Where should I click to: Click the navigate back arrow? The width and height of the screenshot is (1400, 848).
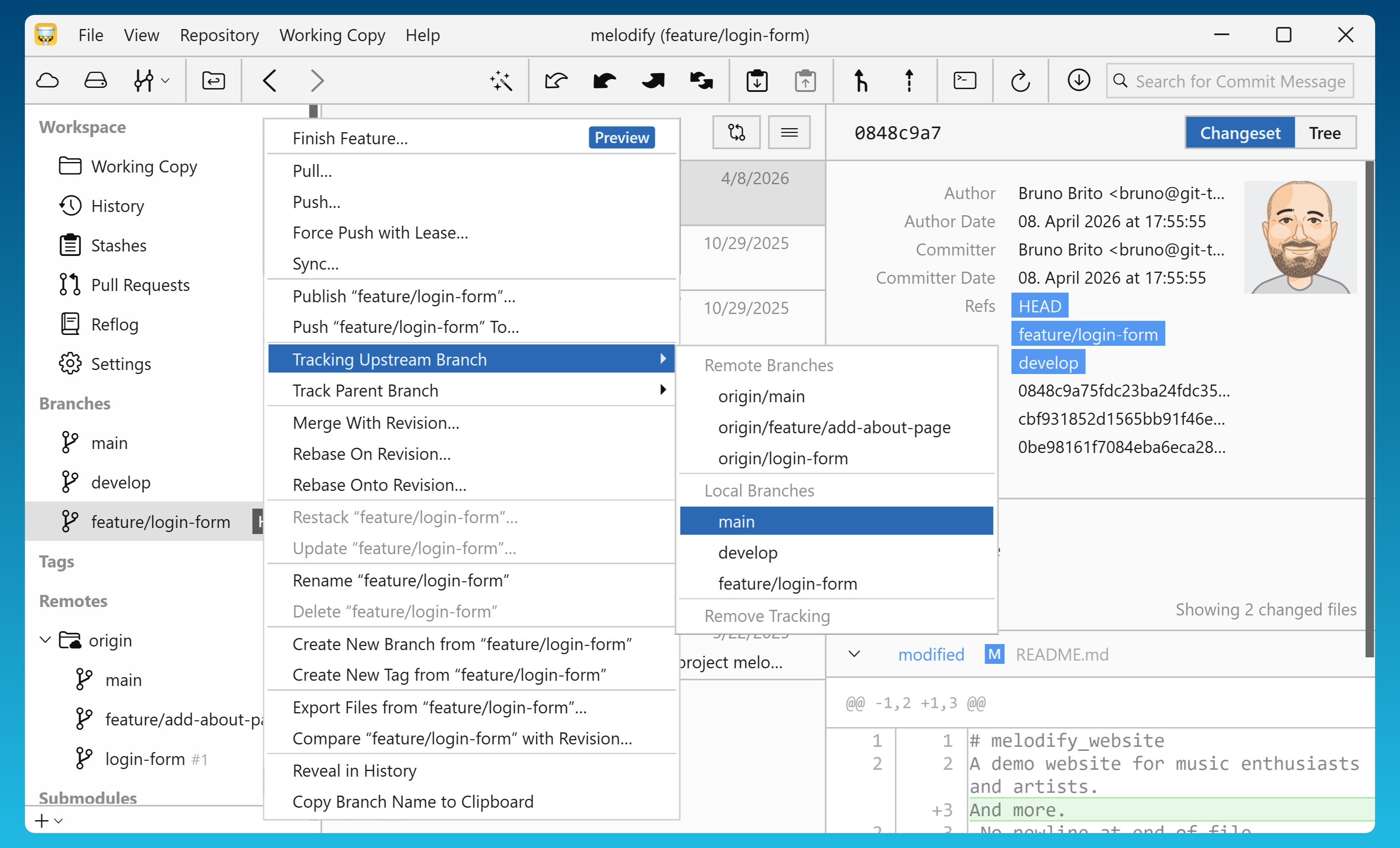(270, 80)
